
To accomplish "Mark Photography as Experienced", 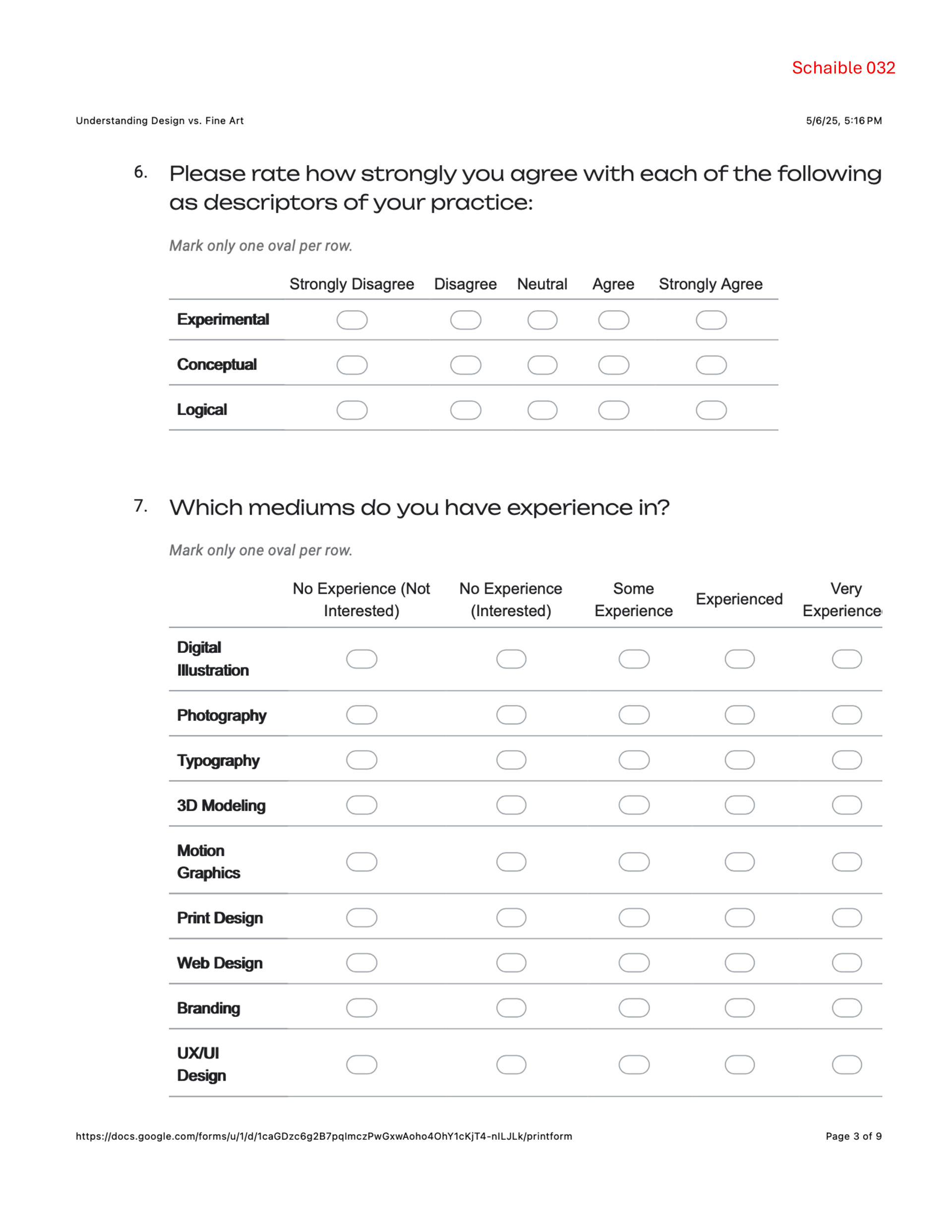I will coord(739,715).
